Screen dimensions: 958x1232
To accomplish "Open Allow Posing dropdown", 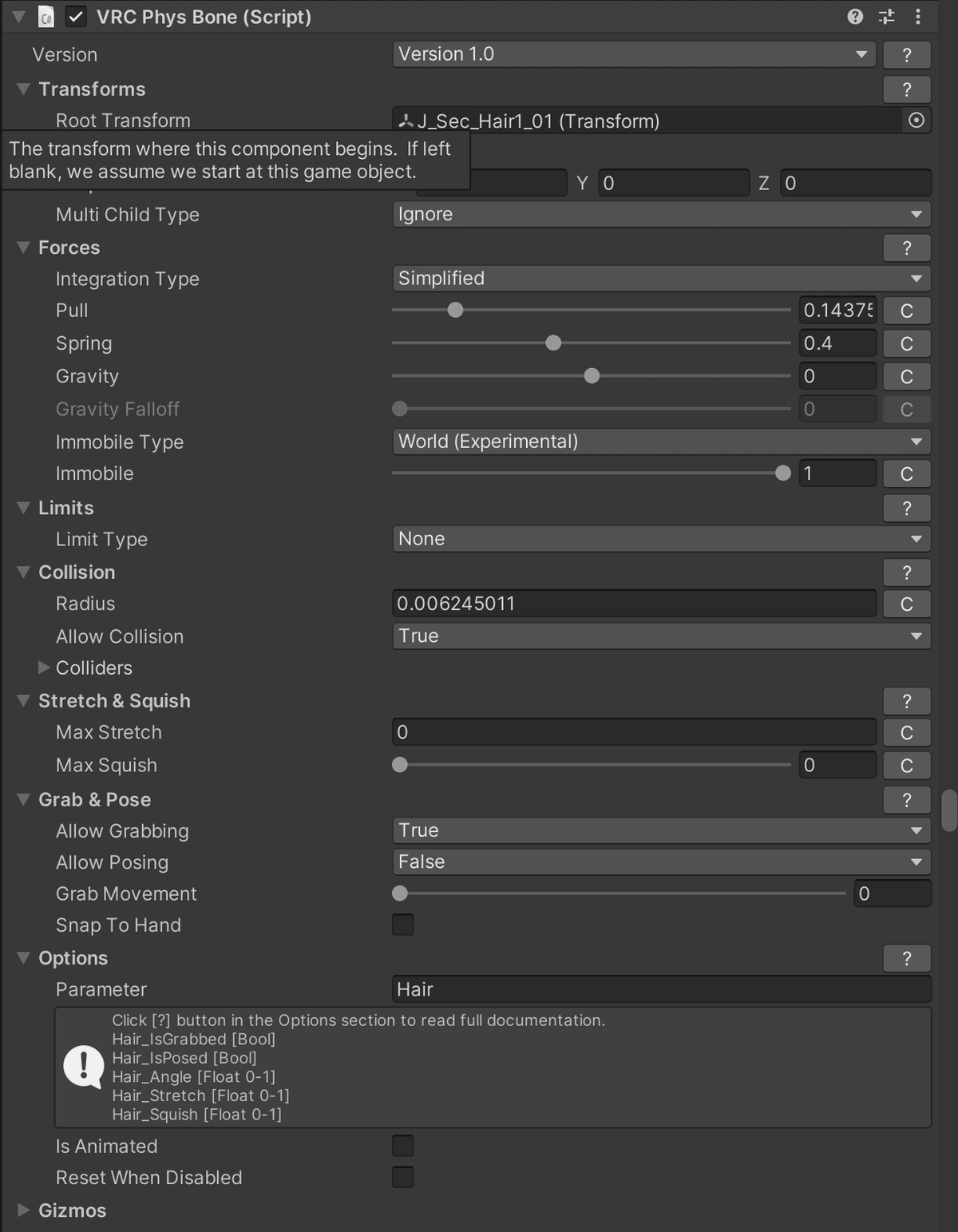I will (x=662, y=862).
